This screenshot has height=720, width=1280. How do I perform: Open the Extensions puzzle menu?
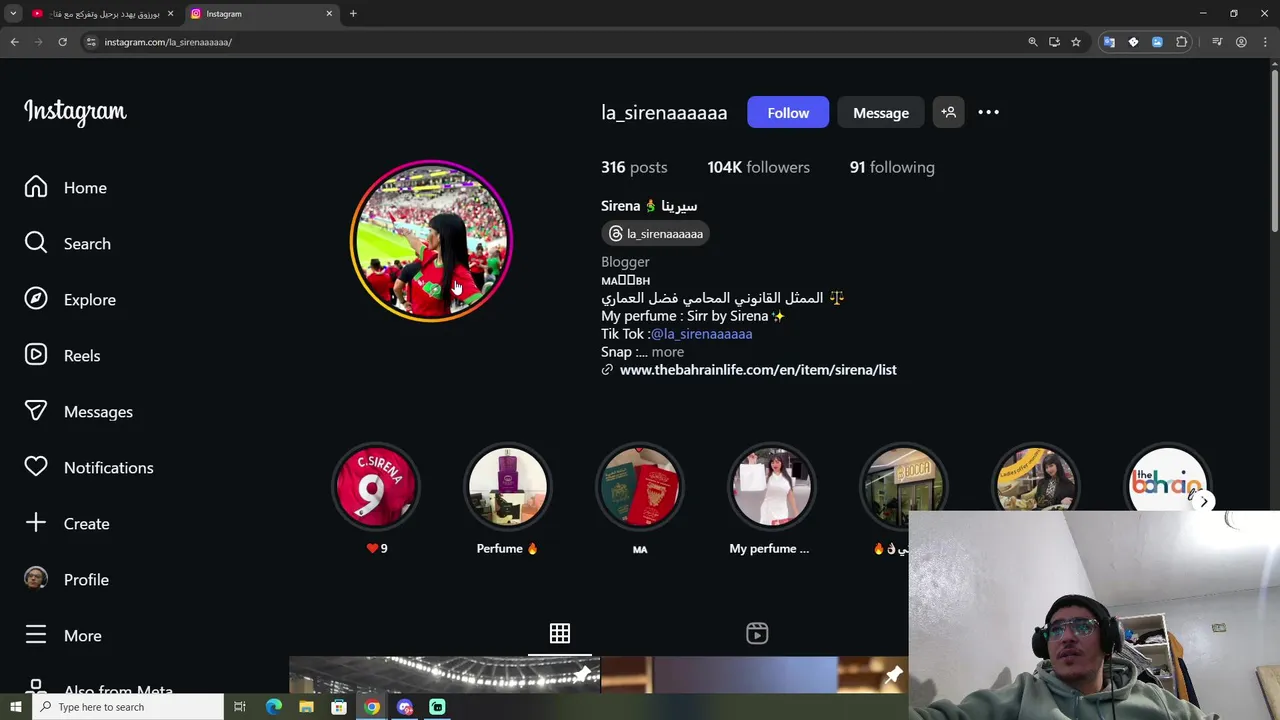tap(1182, 42)
